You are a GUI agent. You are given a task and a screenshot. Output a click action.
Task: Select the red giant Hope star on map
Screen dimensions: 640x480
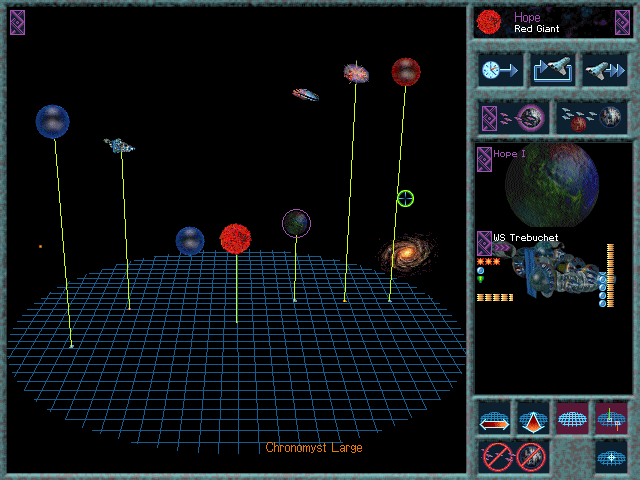pyautogui.click(x=236, y=239)
